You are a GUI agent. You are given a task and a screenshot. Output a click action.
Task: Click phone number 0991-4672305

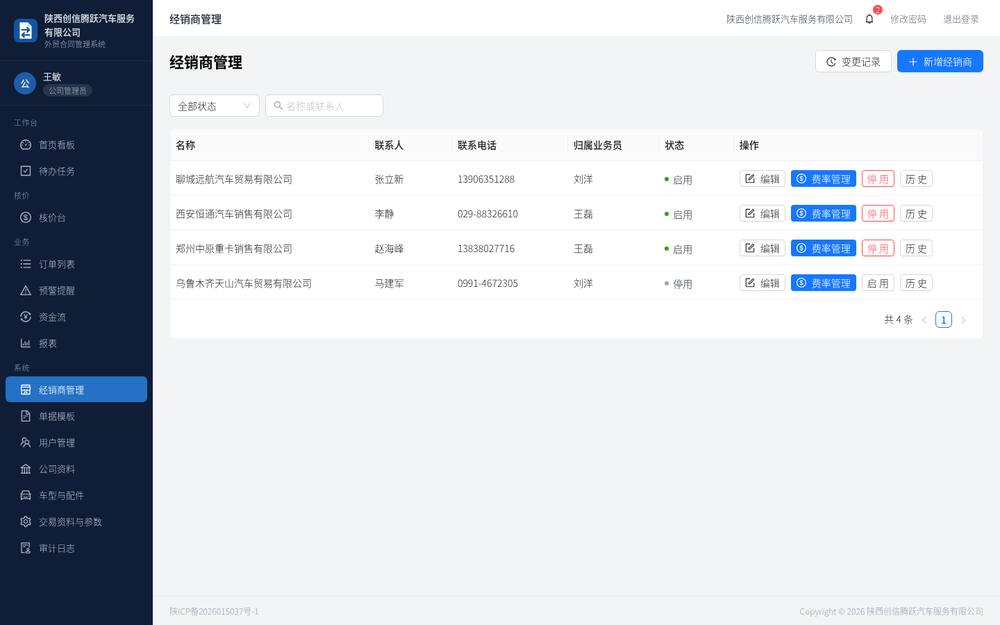487,283
